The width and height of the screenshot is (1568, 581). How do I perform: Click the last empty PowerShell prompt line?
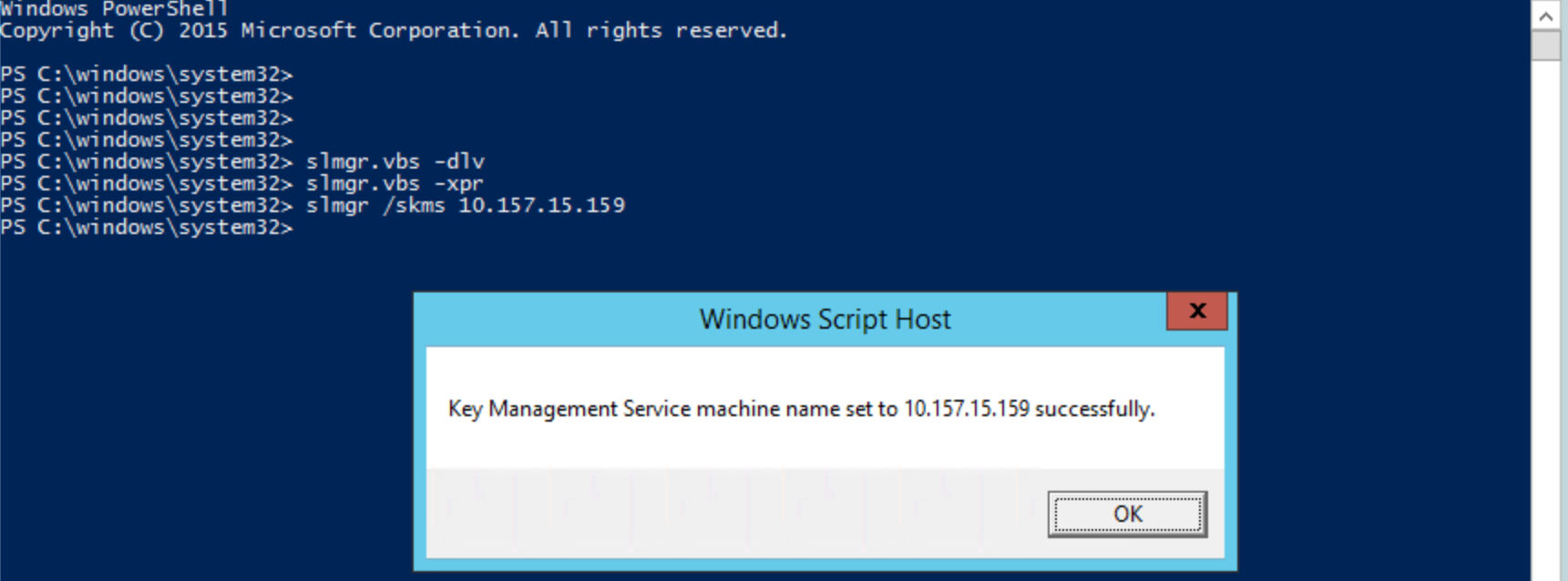[x=147, y=228]
